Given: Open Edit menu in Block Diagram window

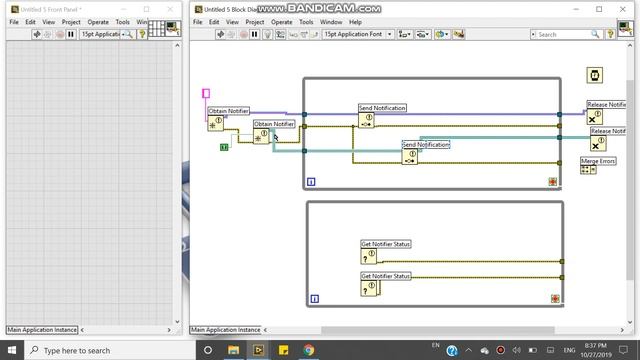Looking at the screenshot, I should point(214,22).
